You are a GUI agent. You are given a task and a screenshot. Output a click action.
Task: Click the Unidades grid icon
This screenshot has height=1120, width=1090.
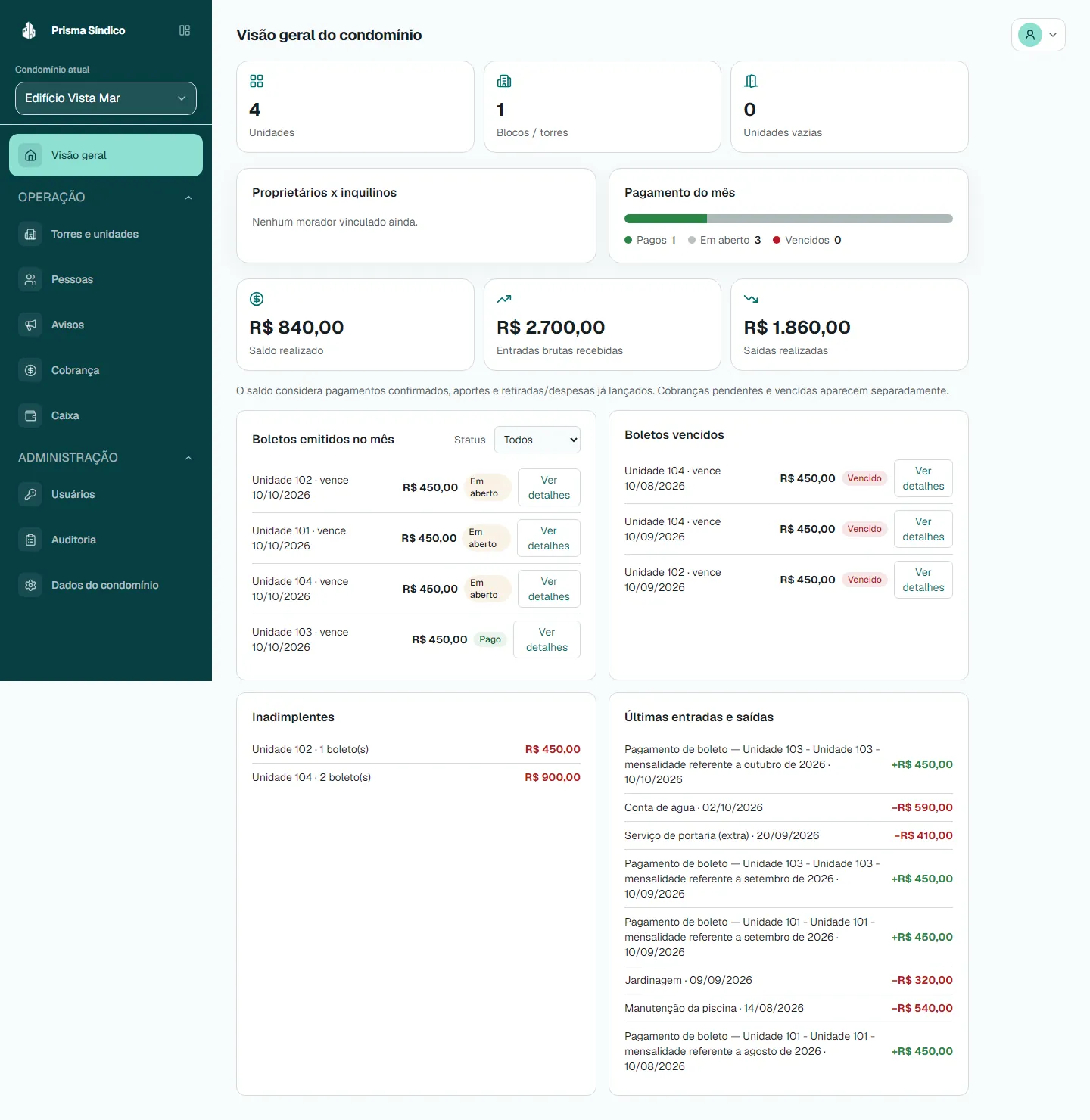[x=257, y=81]
